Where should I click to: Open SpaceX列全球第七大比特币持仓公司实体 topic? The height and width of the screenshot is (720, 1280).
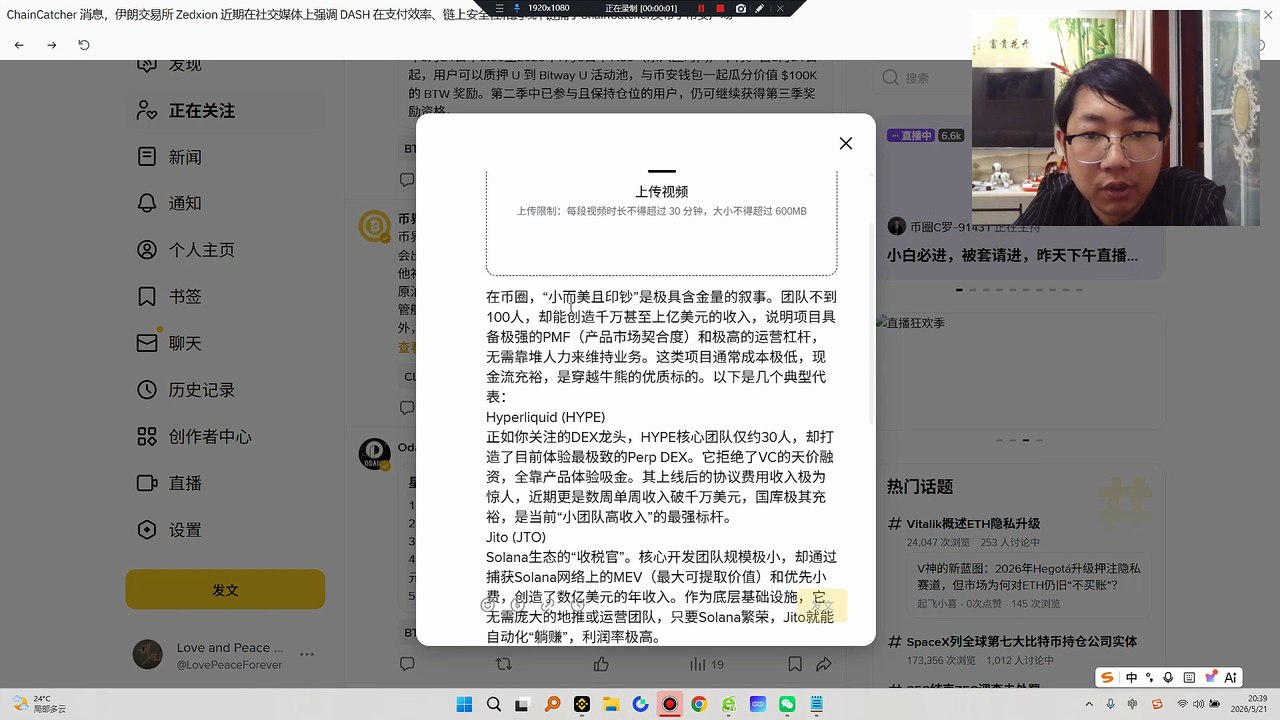tap(1021, 641)
